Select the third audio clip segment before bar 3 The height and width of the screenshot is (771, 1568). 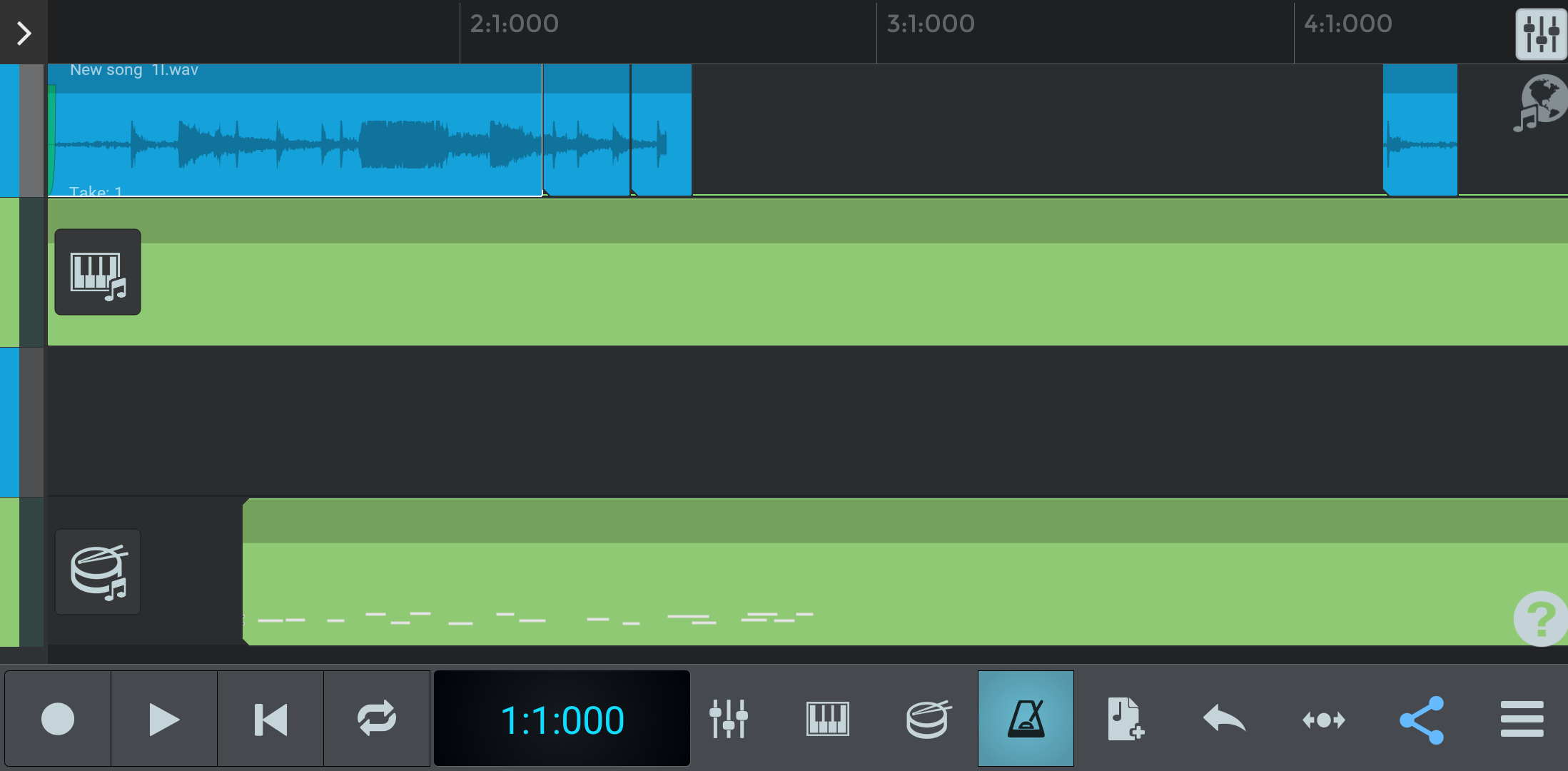(x=662, y=130)
